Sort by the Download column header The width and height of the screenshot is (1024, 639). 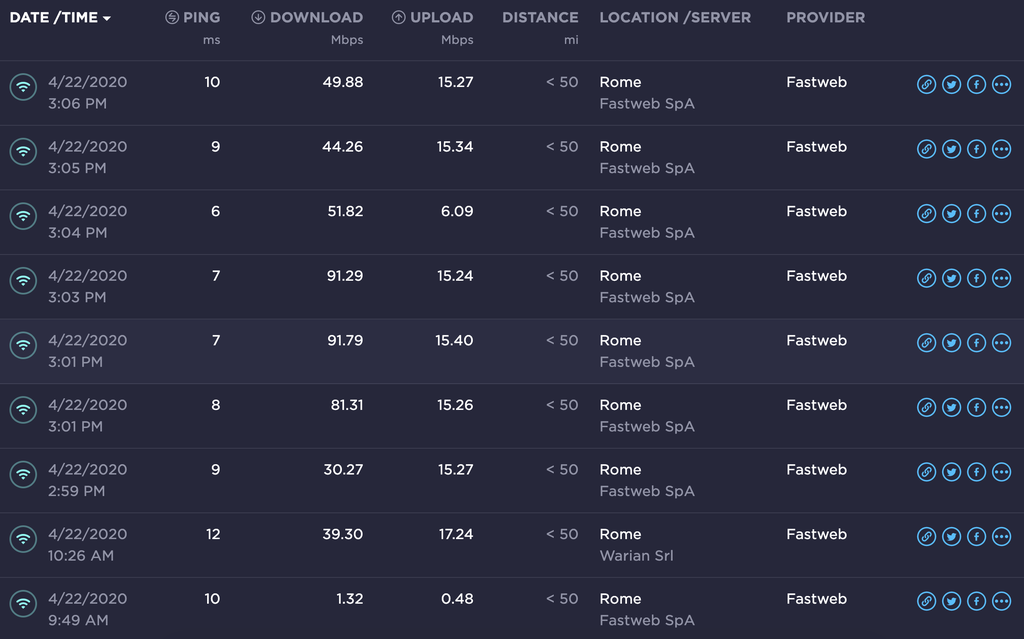coord(307,17)
